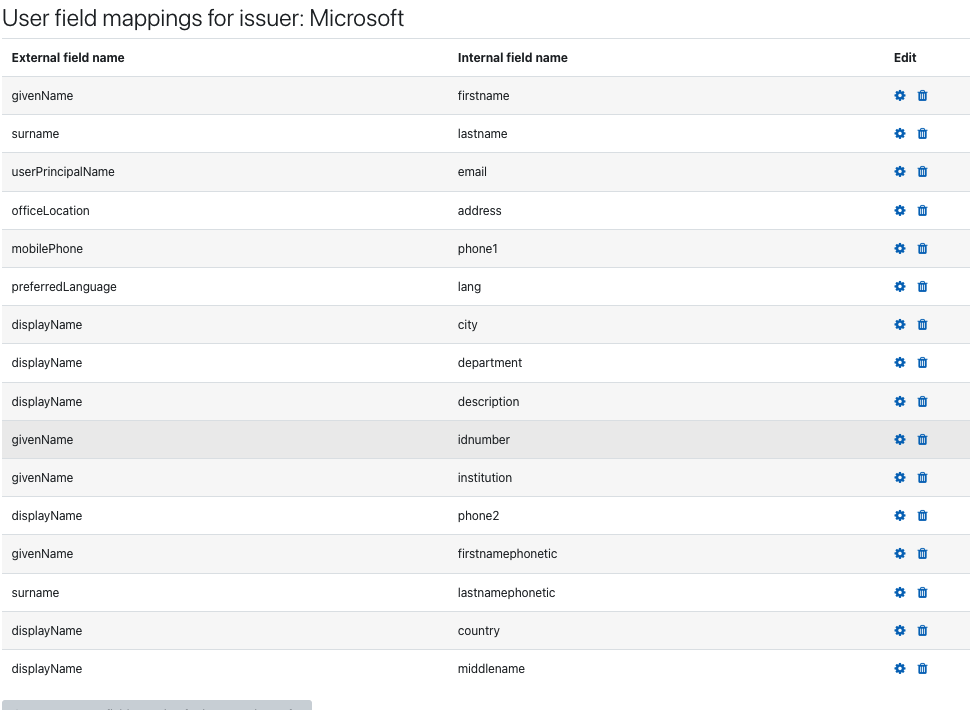This screenshot has height=710, width=970.
Task: Open edit gear for institution mapping
Action: click(899, 477)
